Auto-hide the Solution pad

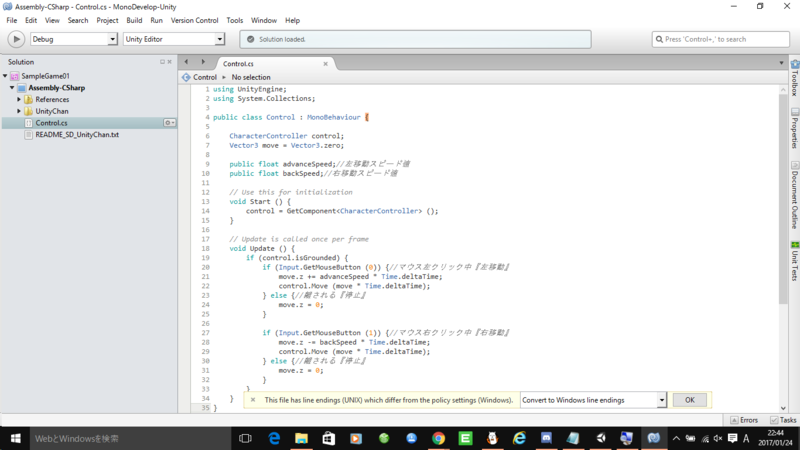(x=162, y=62)
